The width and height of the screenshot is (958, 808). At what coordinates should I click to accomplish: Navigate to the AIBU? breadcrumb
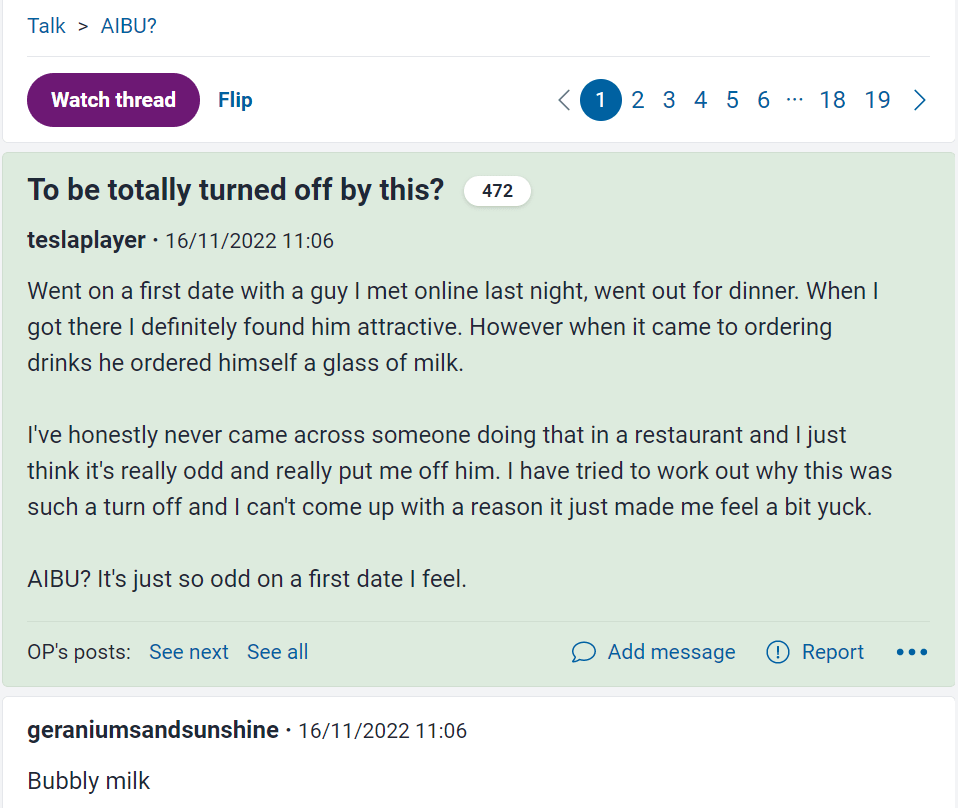[x=129, y=26]
